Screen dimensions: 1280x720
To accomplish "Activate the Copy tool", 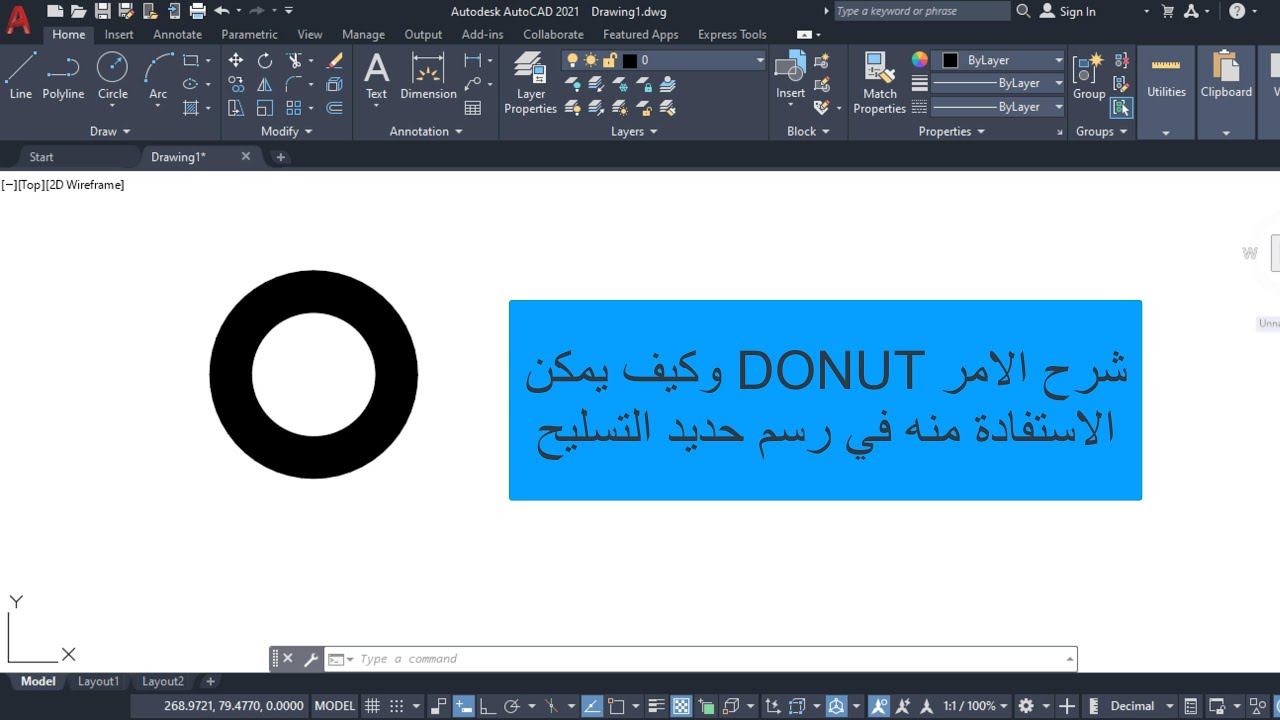I will (236, 84).
